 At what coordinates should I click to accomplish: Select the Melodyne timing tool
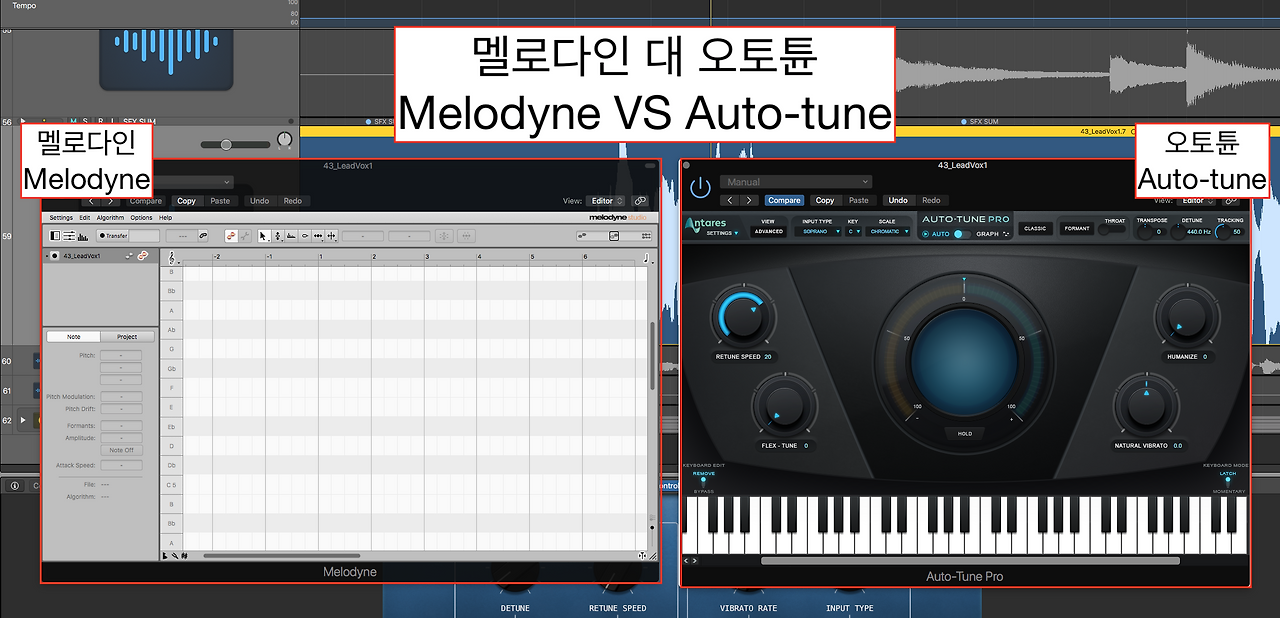click(x=318, y=236)
